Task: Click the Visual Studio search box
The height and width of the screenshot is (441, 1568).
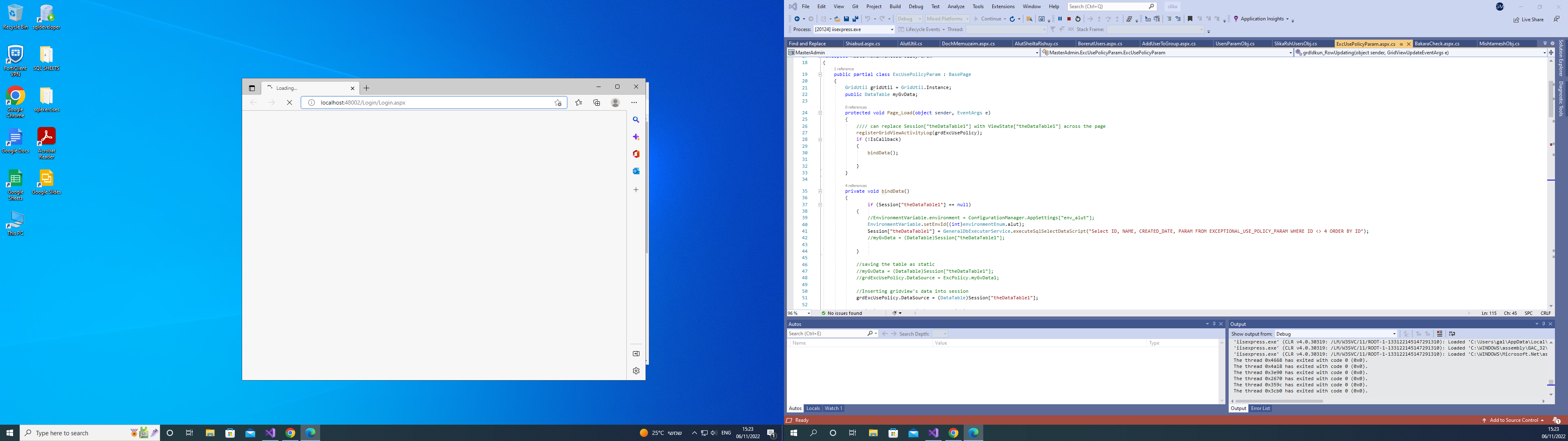Action: point(1112,7)
